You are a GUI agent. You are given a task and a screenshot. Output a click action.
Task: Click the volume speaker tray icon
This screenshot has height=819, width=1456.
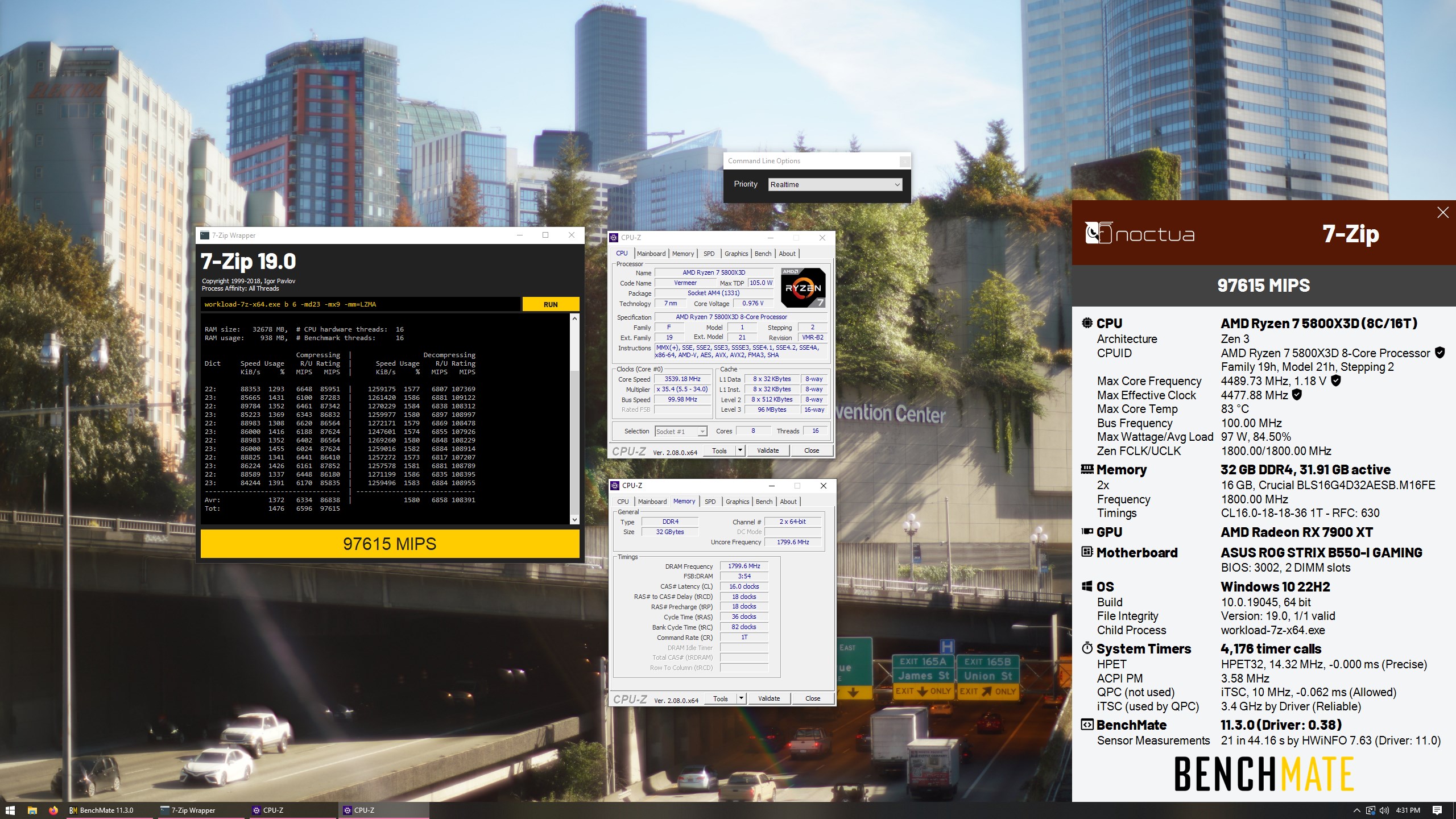coord(1384,810)
